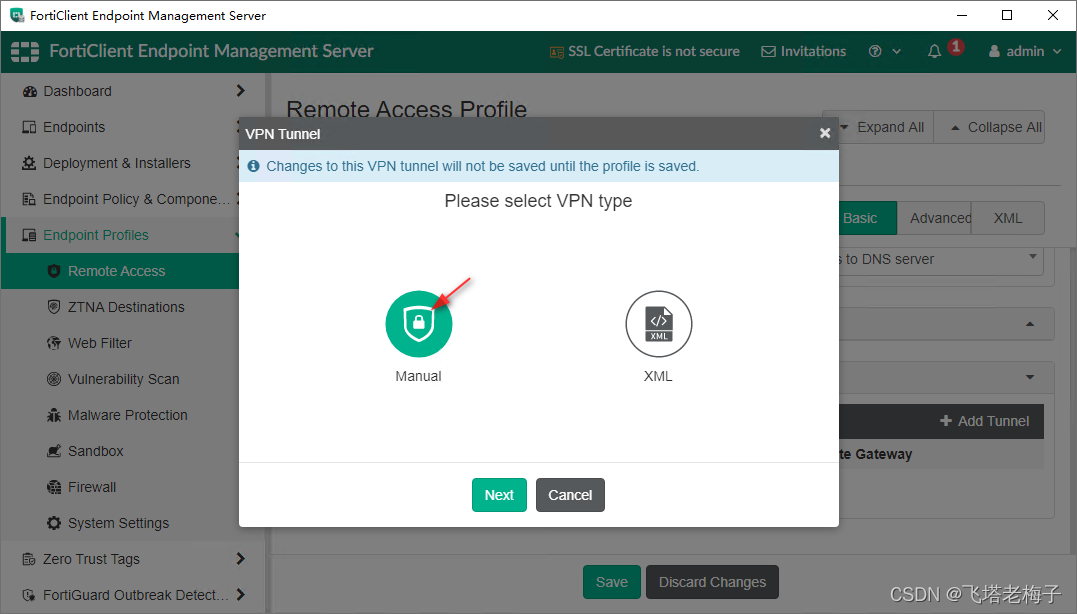Cancel the VPN Tunnel dialog
The height and width of the screenshot is (614, 1077).
pyautogui.click(x=570, y=494)
